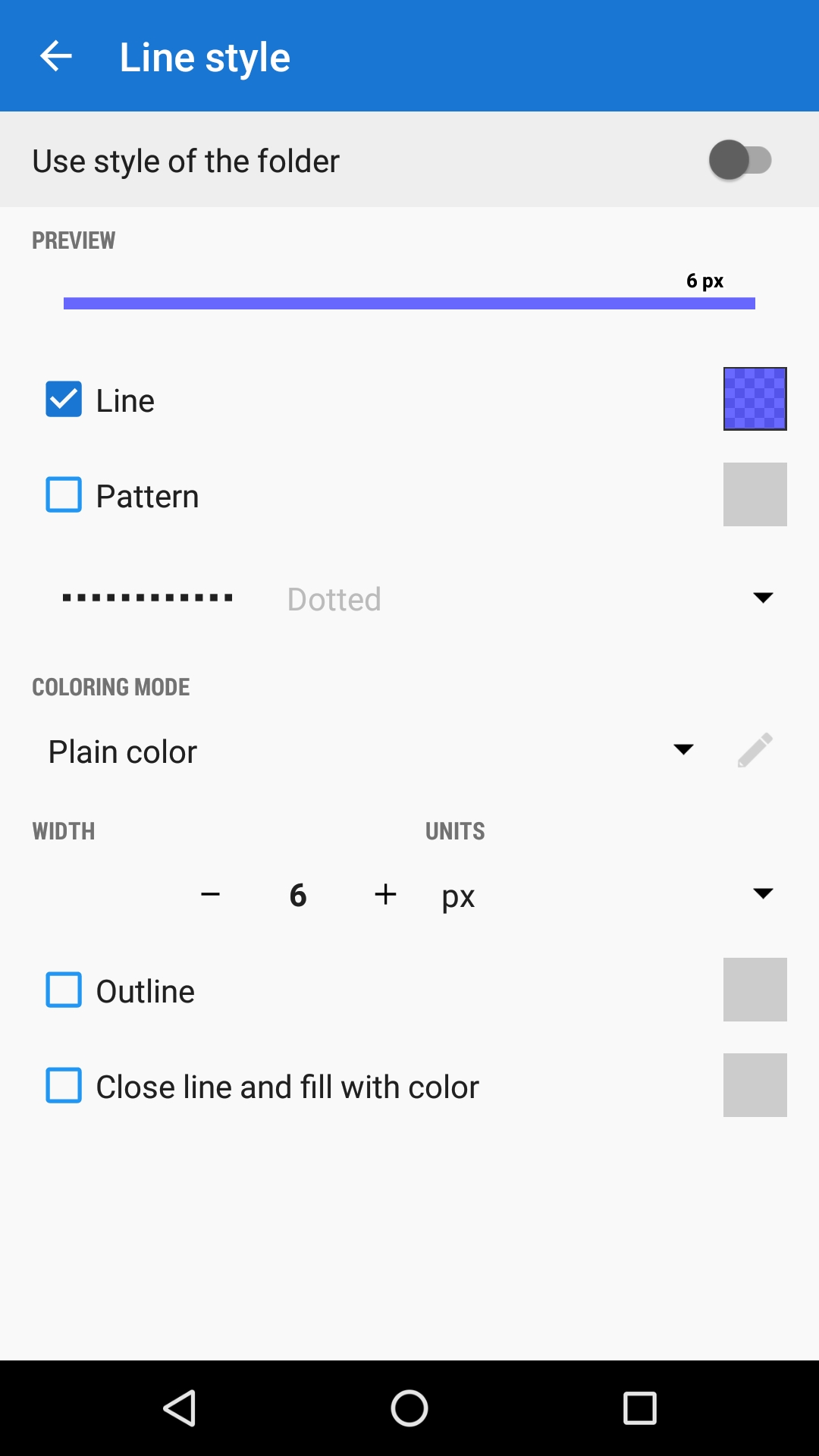
Task: Tap the back arrow in header
Action: point(55,56)
